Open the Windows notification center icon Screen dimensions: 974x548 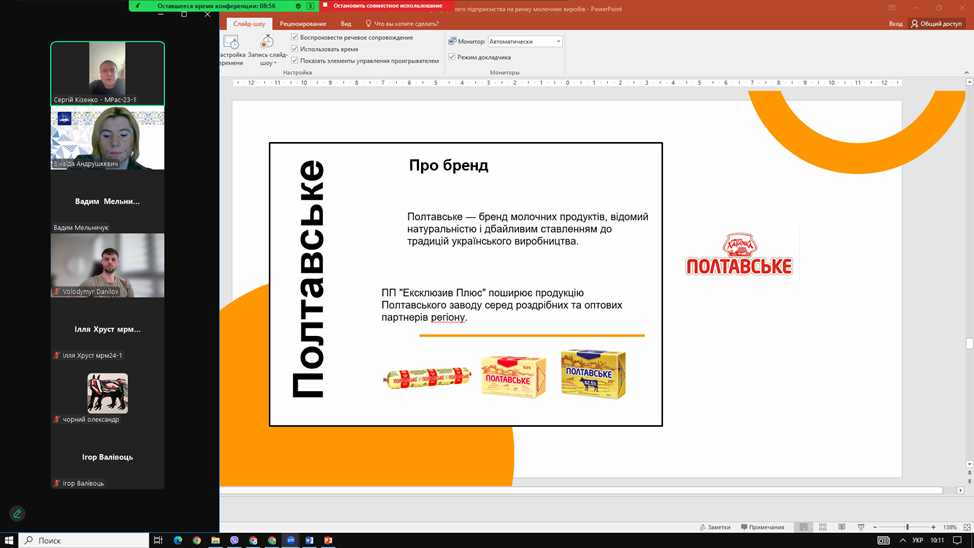click(x=957, y=540)
